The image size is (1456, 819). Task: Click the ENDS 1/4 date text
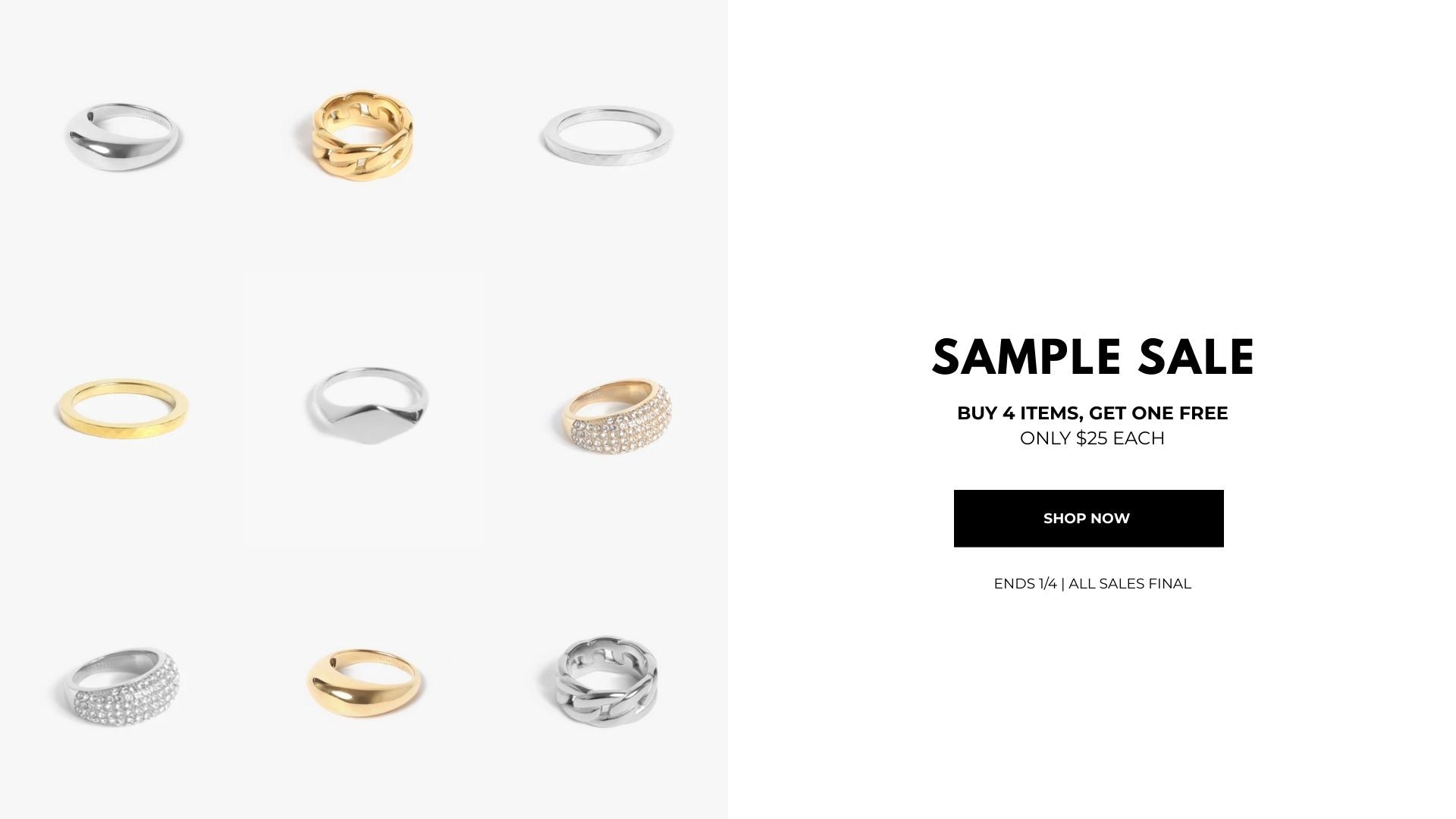tap(1025, 584)
